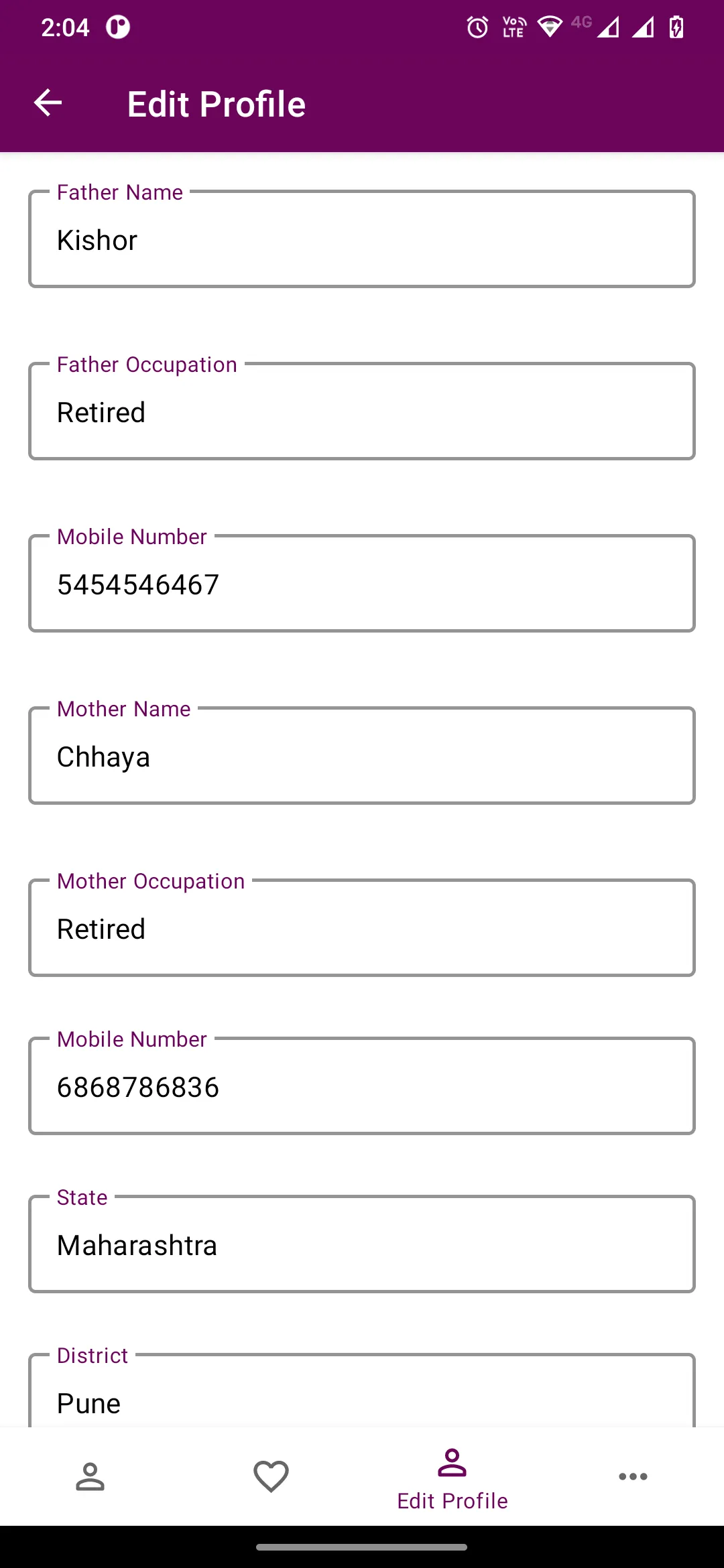Focus the Mother Occupation field

click(362, 928)
